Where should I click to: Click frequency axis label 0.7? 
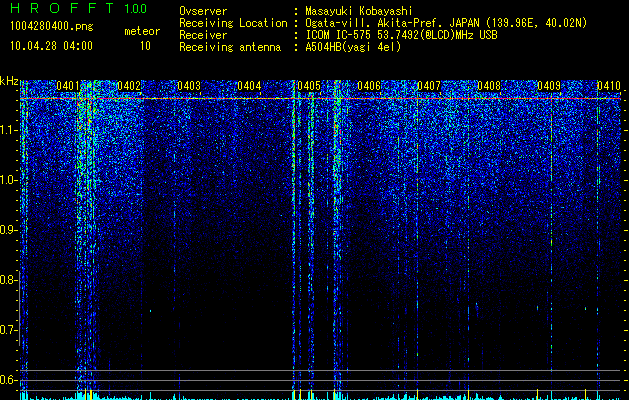[x=8, y=330]
